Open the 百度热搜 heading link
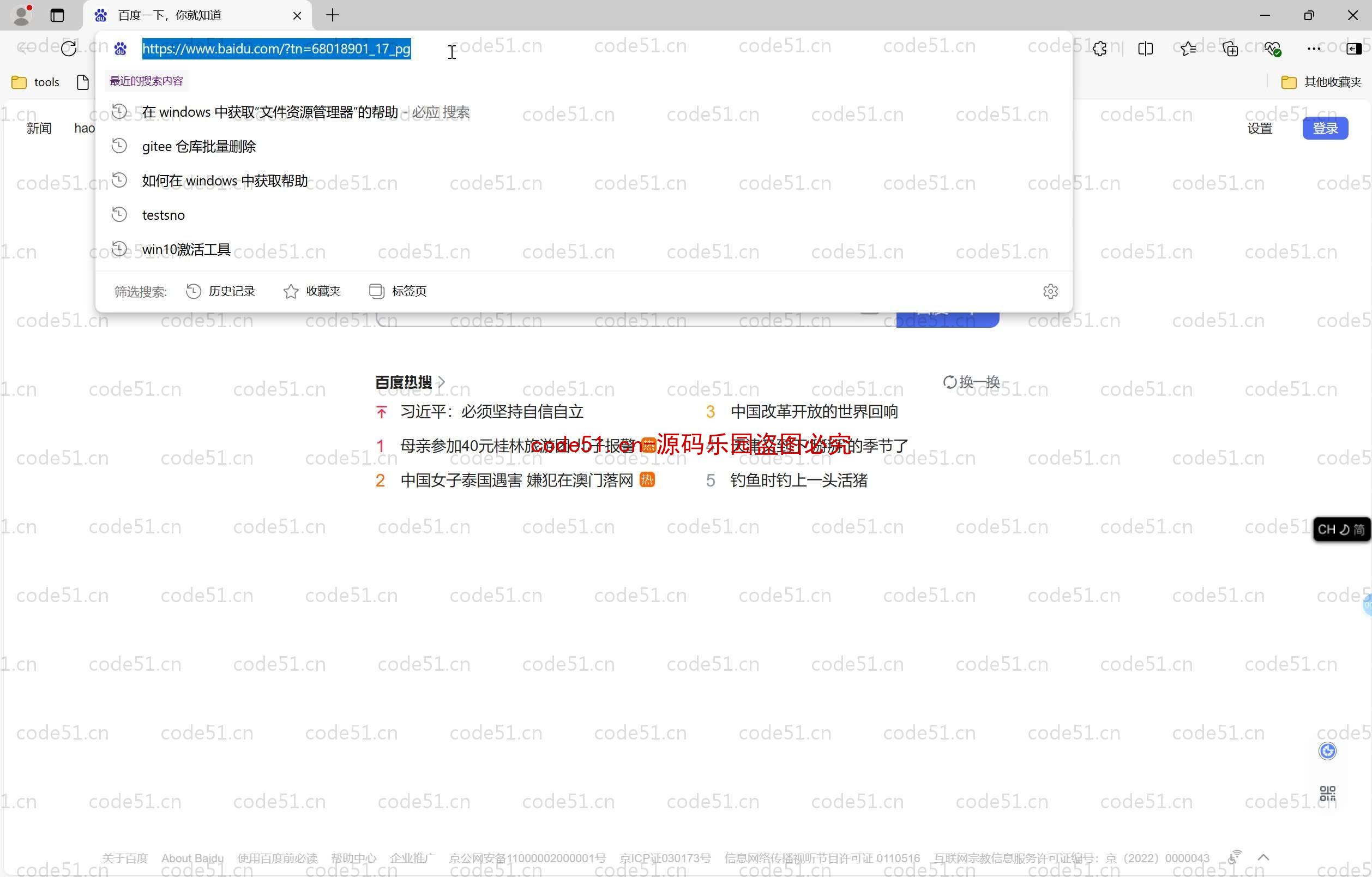Image resolution: width=1372 pixels, height=877 pixels. click(x=404, y=382)
